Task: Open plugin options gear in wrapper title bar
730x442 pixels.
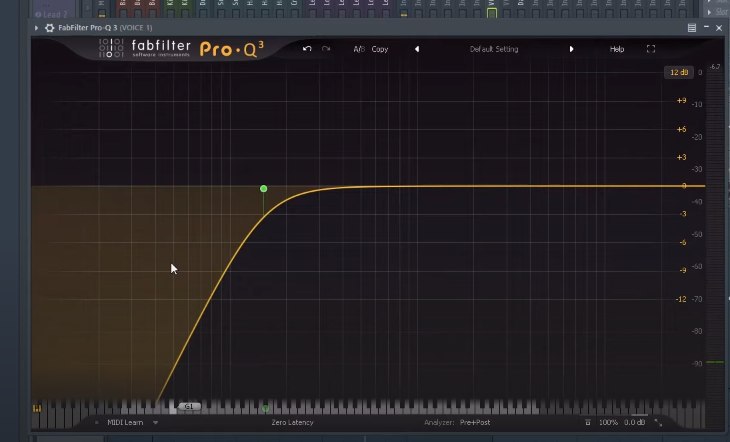Action: click(49, 28)
